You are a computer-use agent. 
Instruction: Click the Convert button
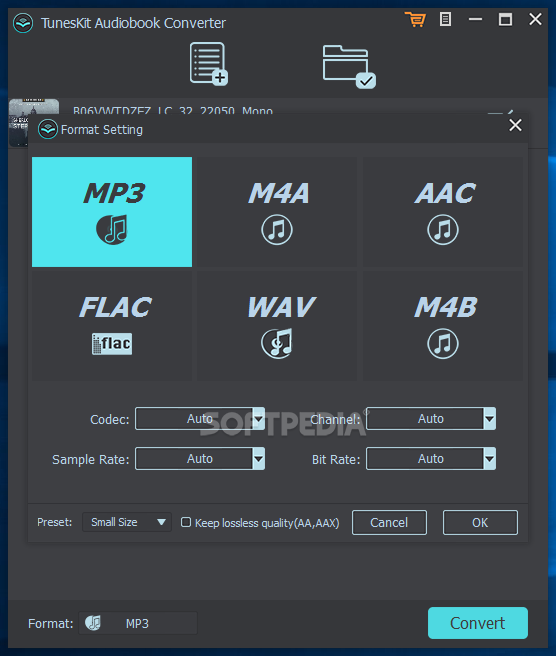[x=478, y=623]
